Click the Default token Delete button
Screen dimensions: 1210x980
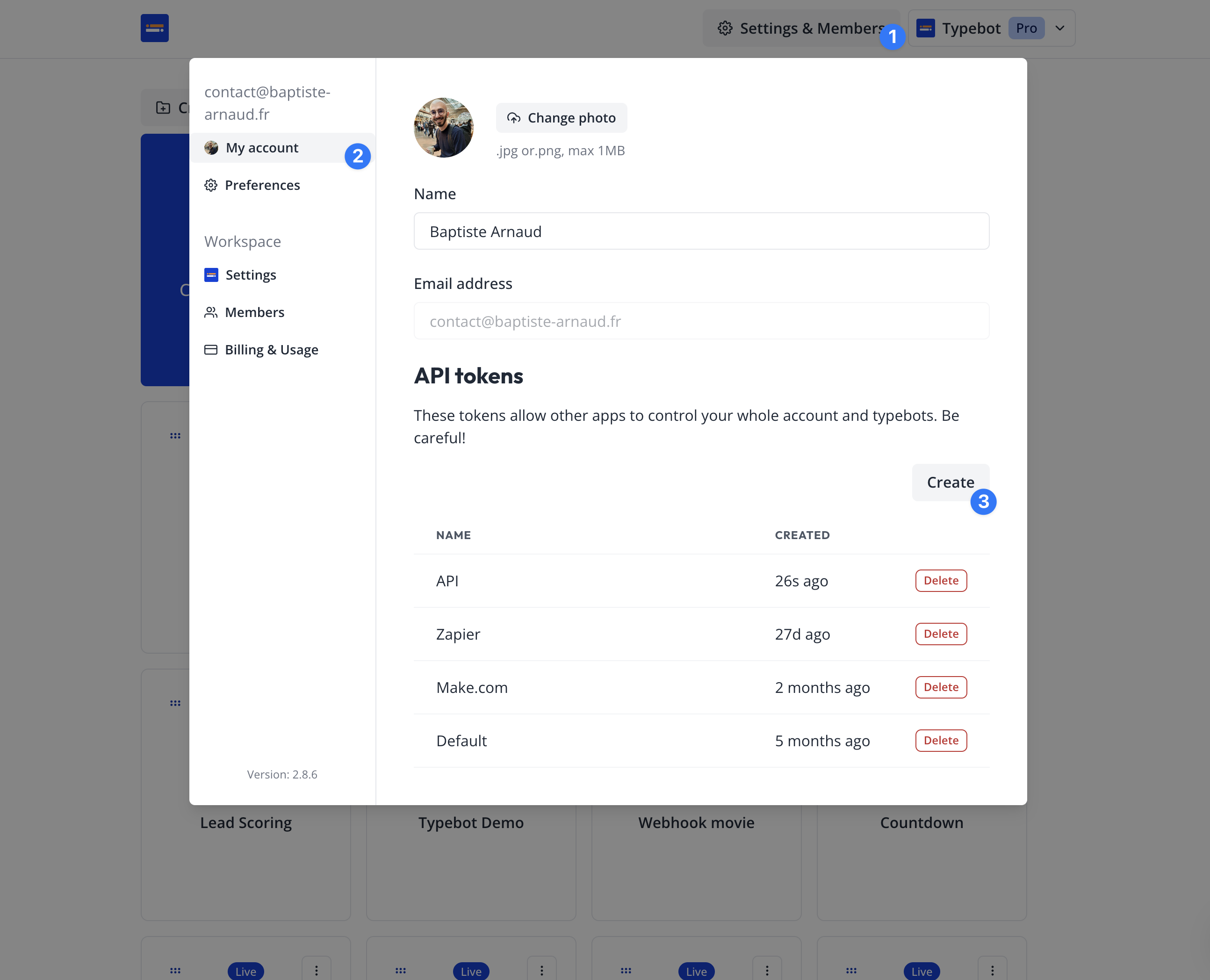click(x=941, y=740)
